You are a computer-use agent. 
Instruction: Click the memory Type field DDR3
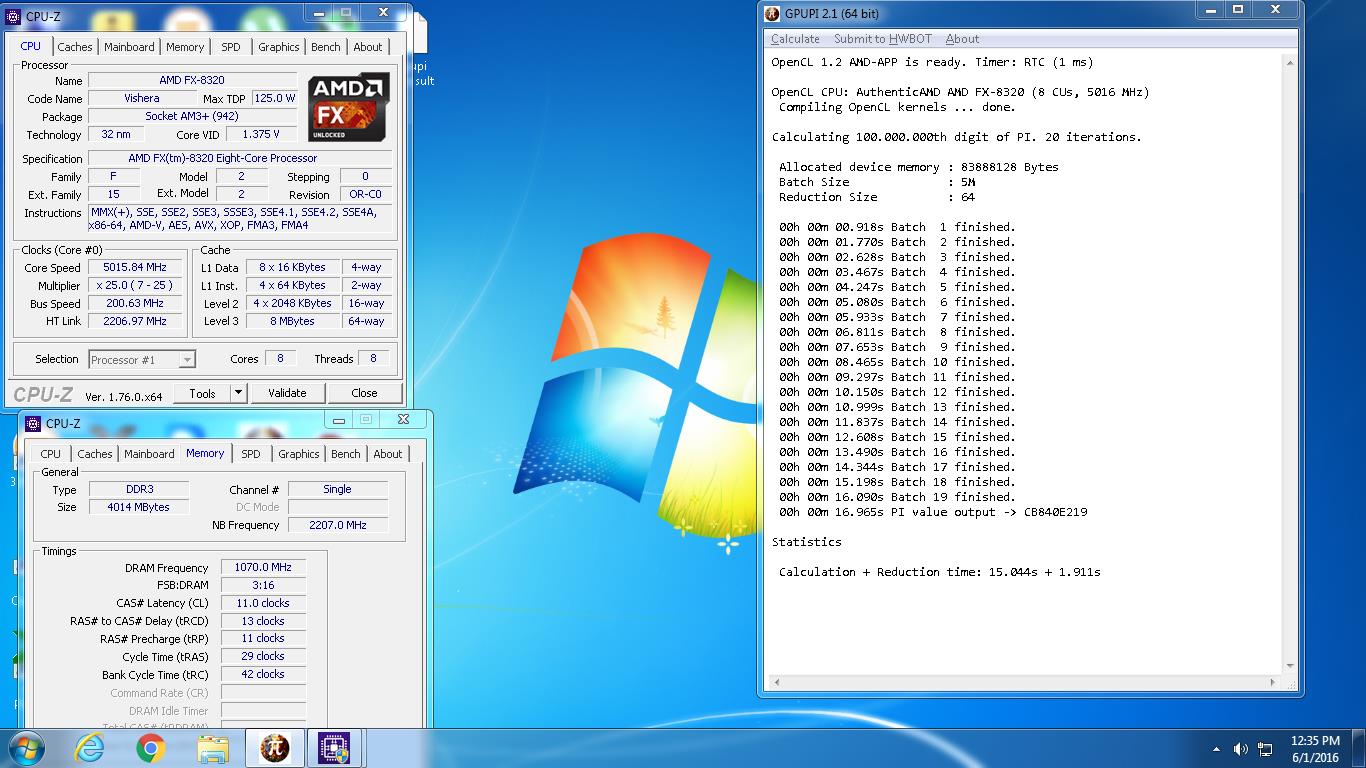(x=138, y=490)
